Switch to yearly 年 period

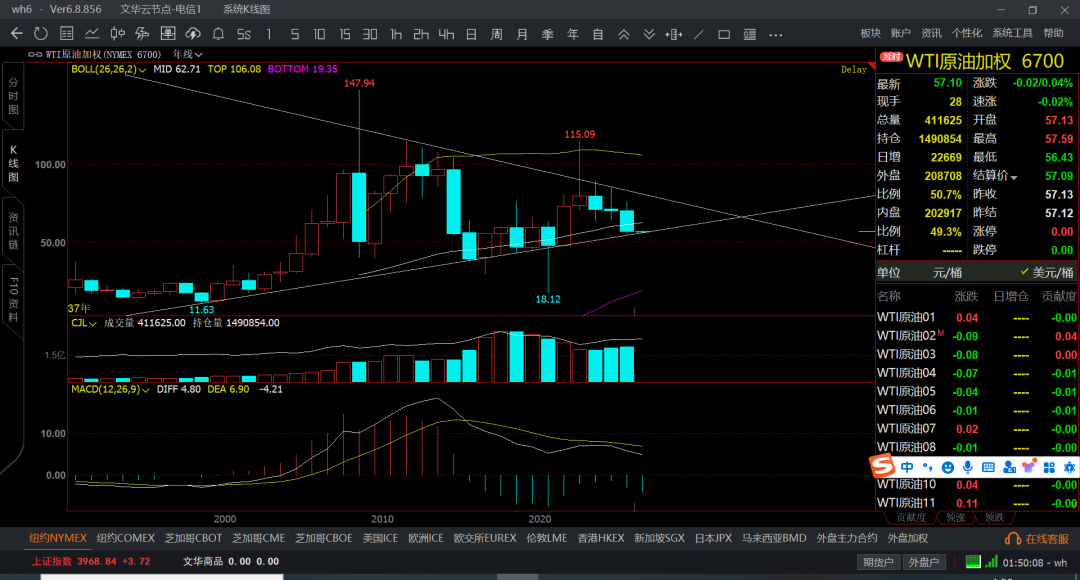[572, 34]
